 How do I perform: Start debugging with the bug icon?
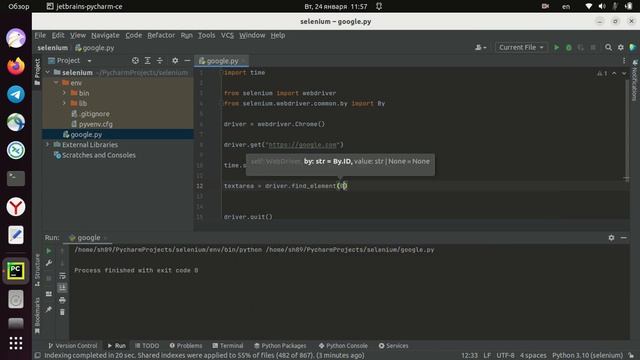pyautogui.click(x=569, y=47)
